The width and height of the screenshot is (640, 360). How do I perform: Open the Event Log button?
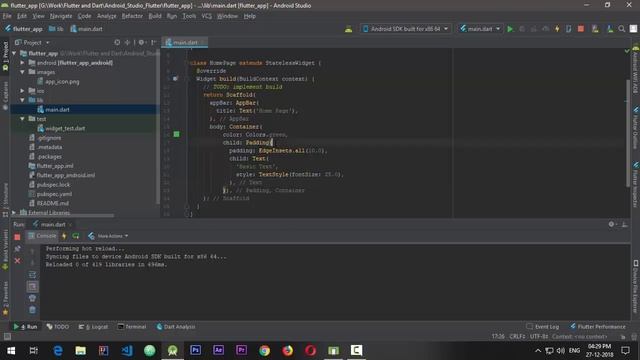coord(542,327)
